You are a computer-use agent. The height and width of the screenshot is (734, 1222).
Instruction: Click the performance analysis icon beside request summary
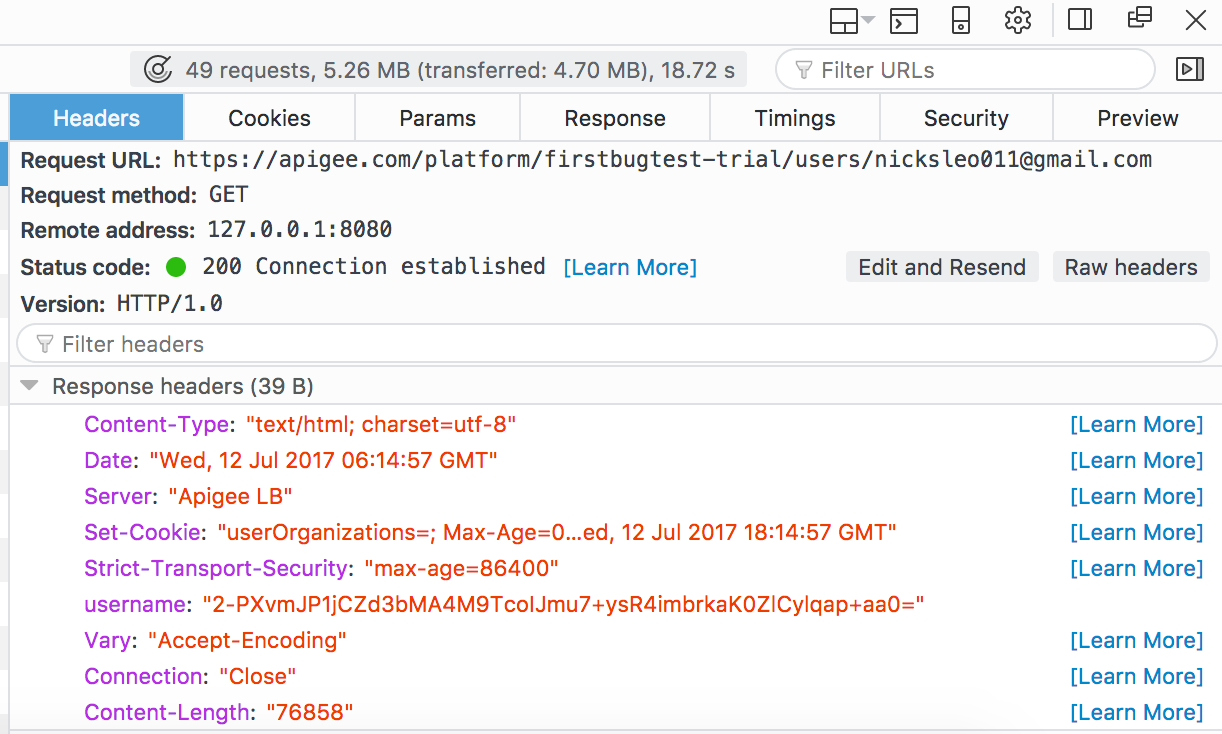coord(158,70)
